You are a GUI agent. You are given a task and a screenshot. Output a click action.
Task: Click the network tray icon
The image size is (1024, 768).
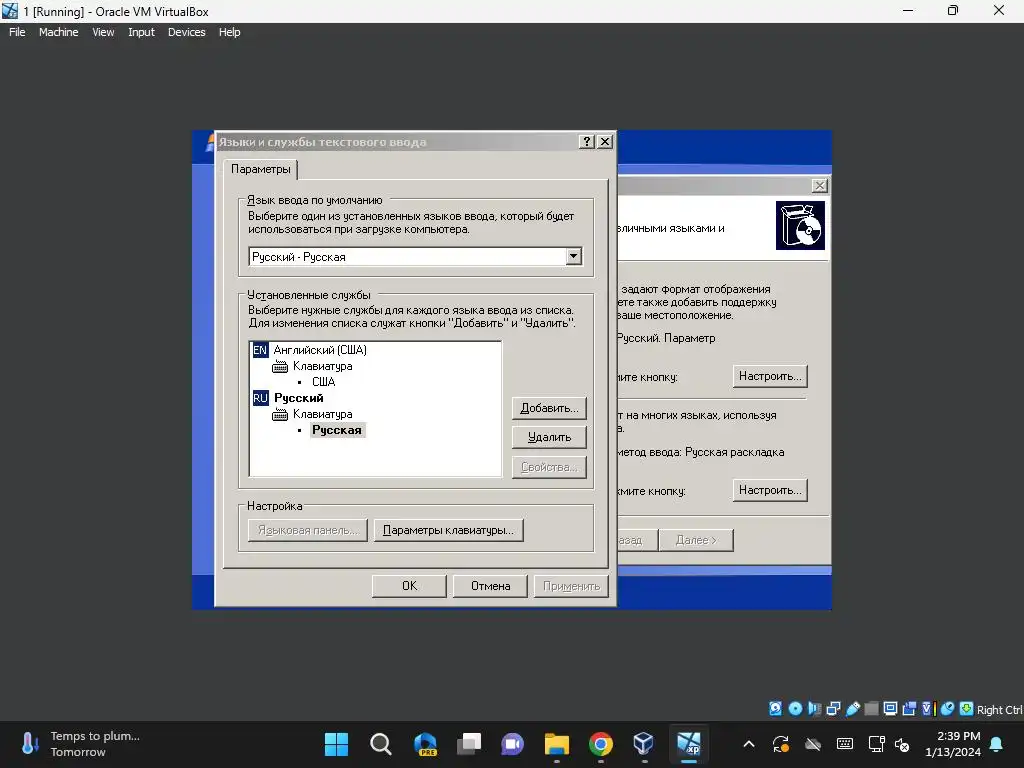876,744
